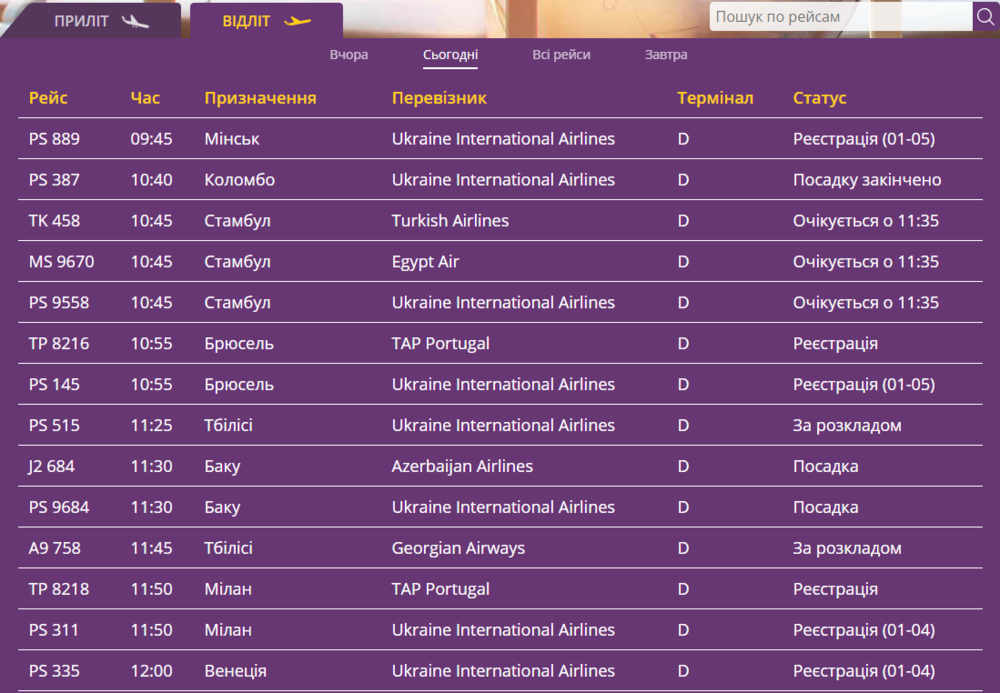The height and width of the screenshot is (693, 1000).
Task: Click the Статус column header
Action: pos(819,98)
